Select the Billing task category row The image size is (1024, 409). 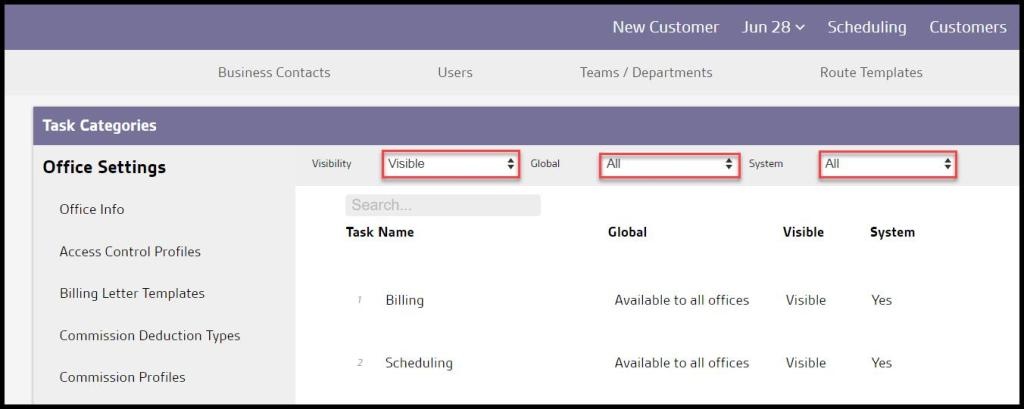pyautogui.click(x=405, y=300)
